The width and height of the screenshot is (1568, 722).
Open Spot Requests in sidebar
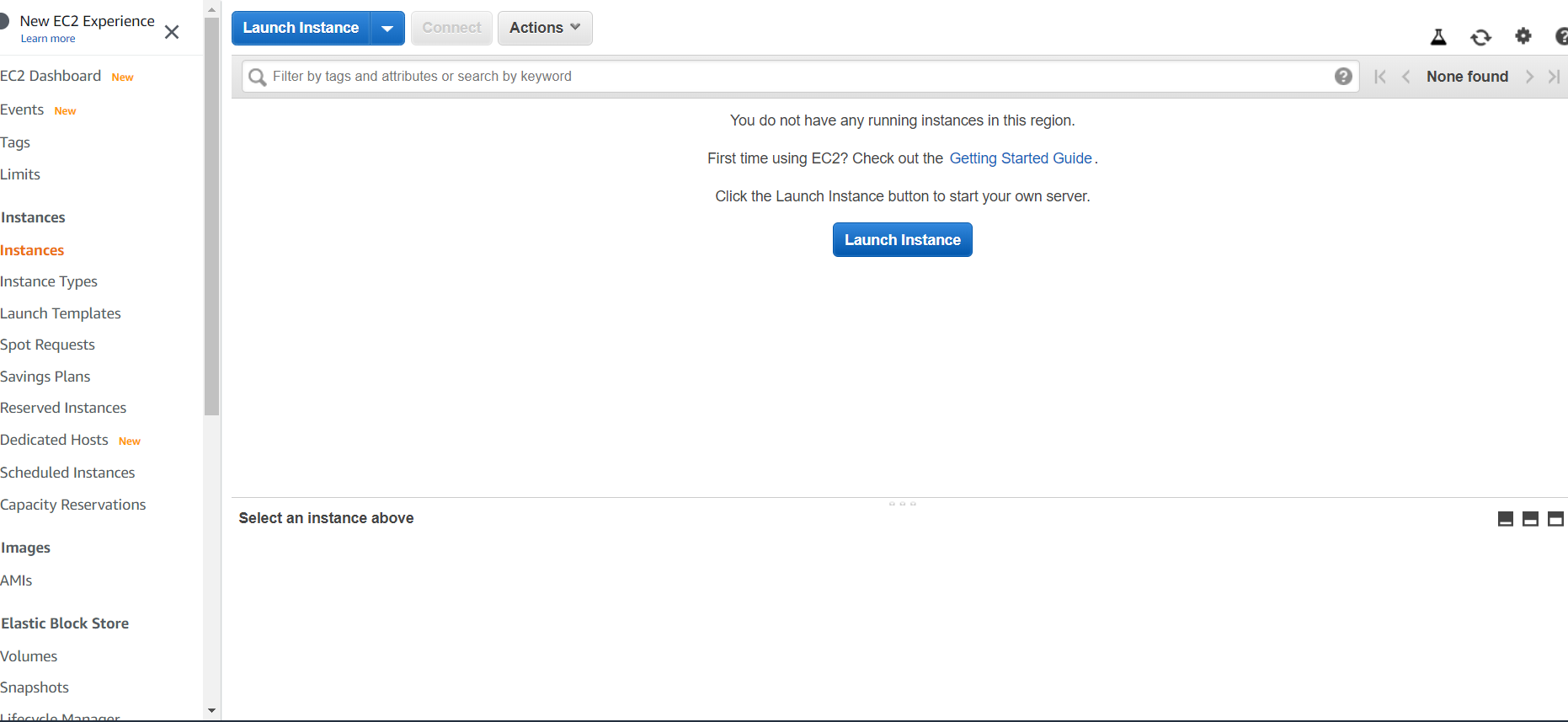pos(47,345)
